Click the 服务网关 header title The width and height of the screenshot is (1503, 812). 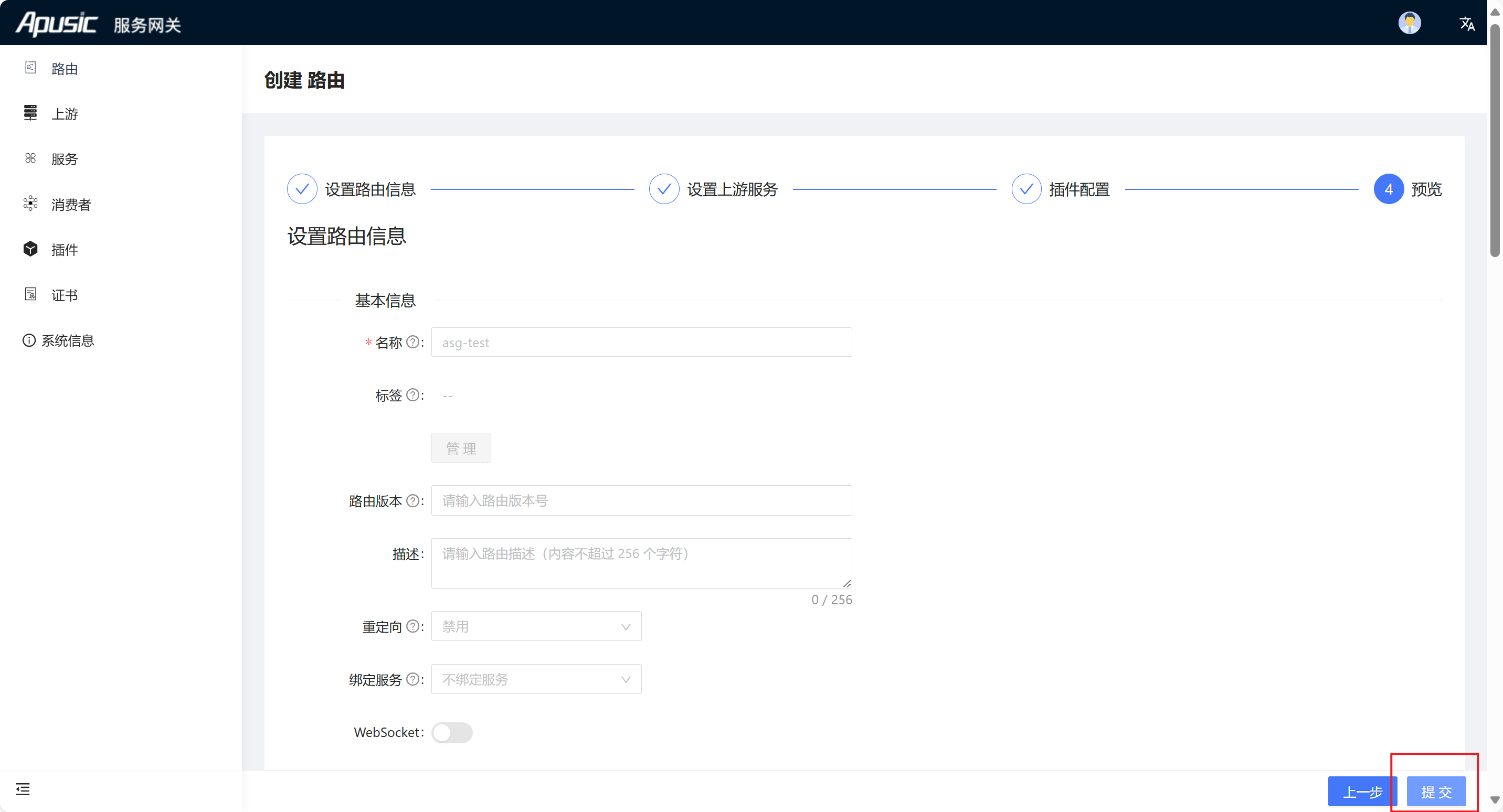pyautogui.click(x=147, y=25)
